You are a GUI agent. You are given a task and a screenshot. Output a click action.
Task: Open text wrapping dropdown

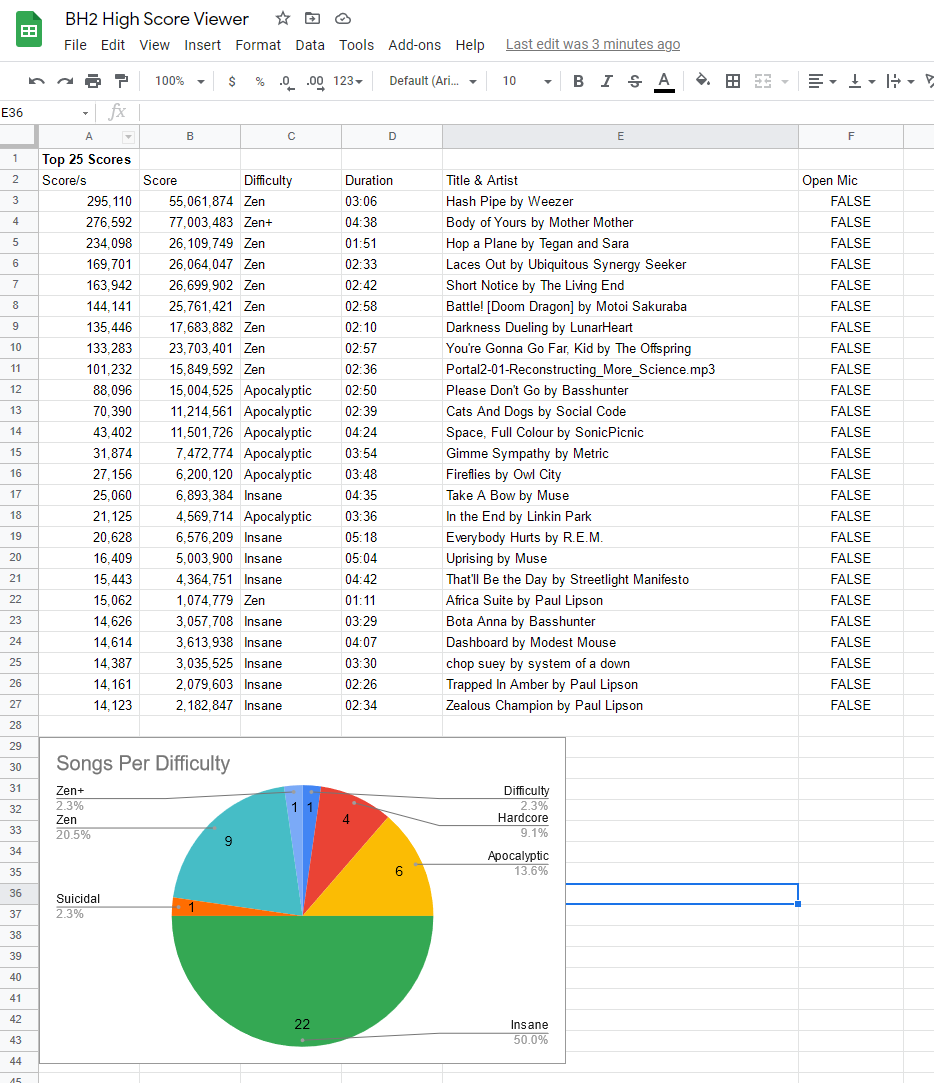[900, 81]
